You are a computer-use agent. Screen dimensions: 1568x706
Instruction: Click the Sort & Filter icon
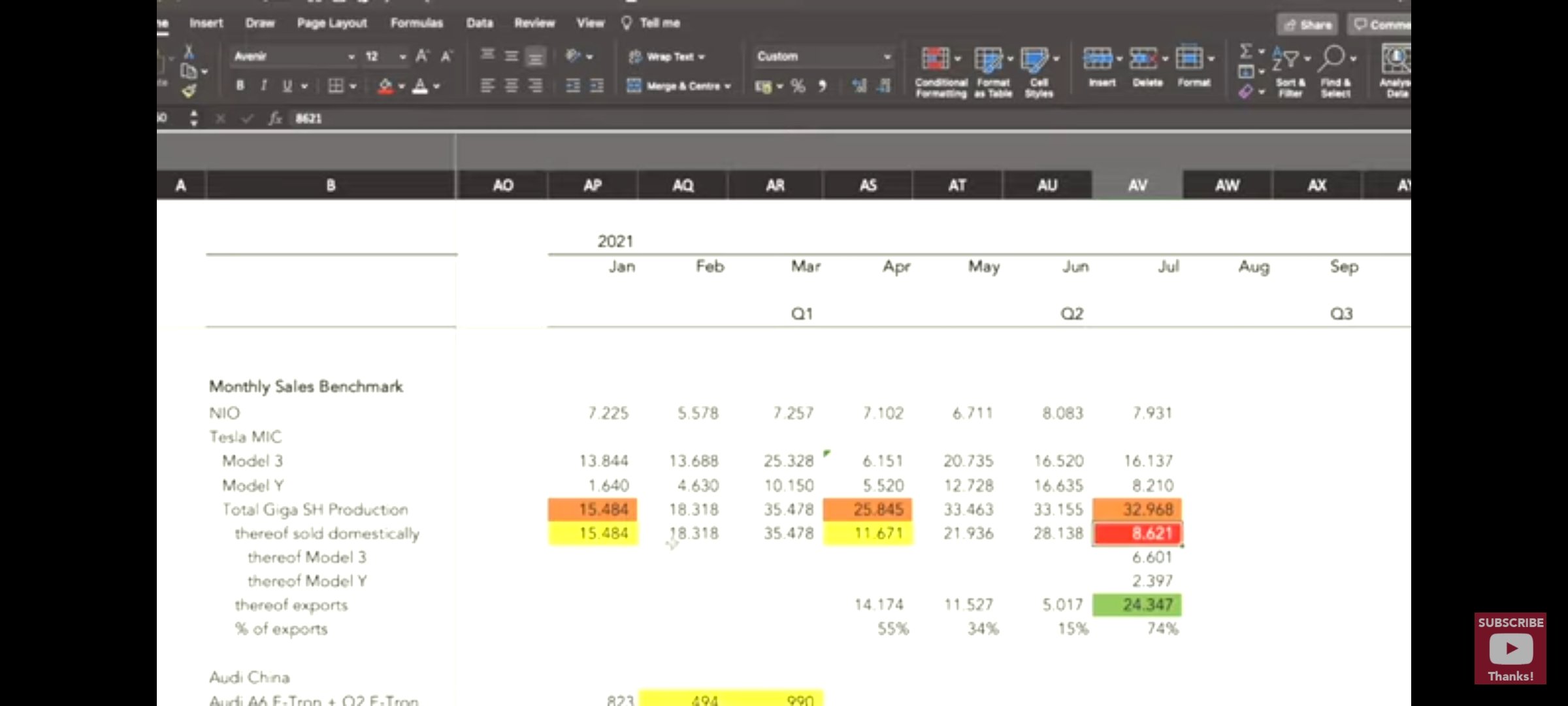click(1286, 59)
